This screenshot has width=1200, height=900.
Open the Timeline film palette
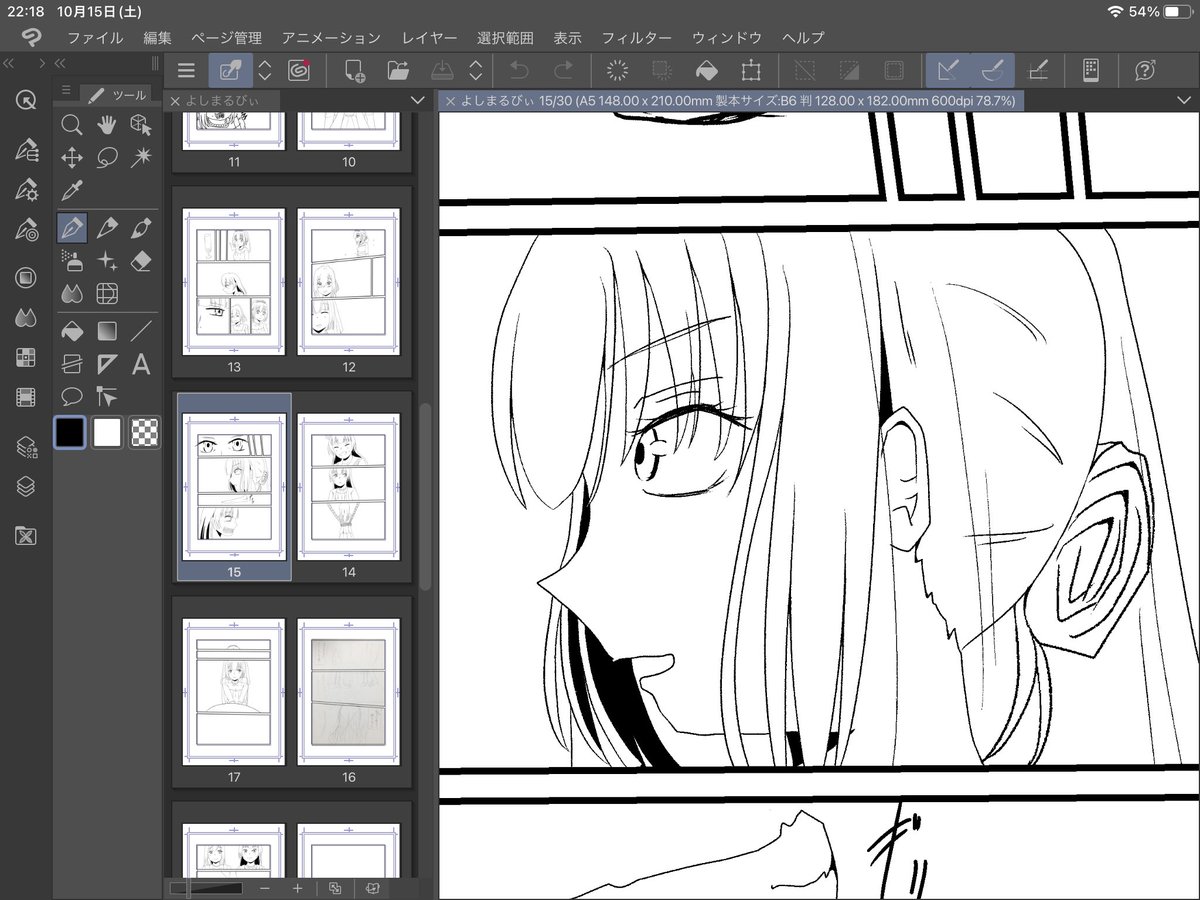tap(26, 397)
